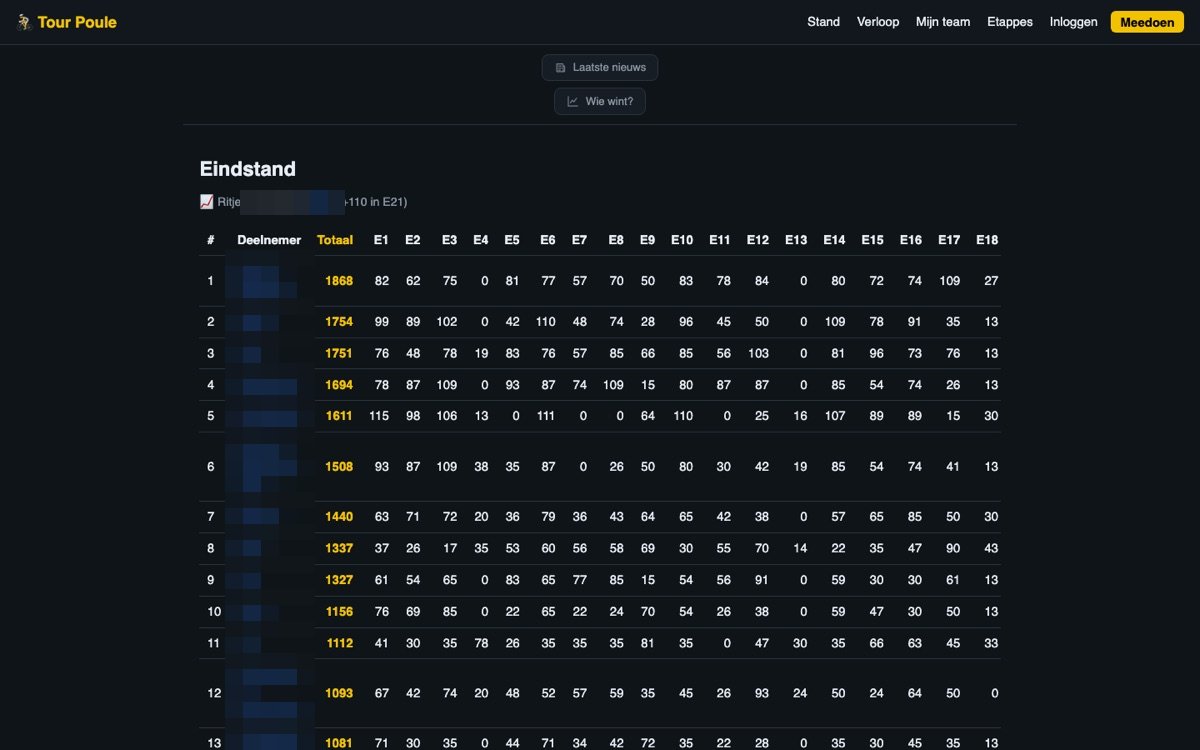The width and height of the screenshot is (1200, 750).
Task: Click the total 1868 in row 1
Action: [339, 281]
